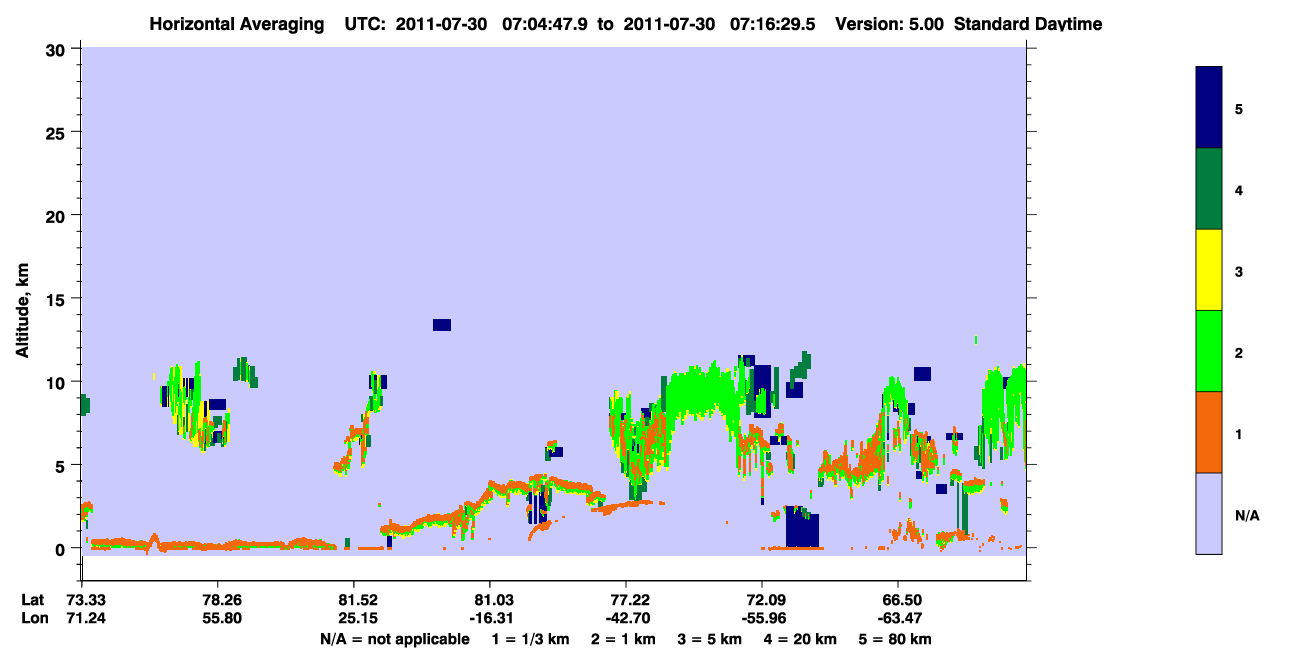Click the isolated dark blue block near 13 km altitude
This screenshot has width=1300, height=667.
(442, 325)
